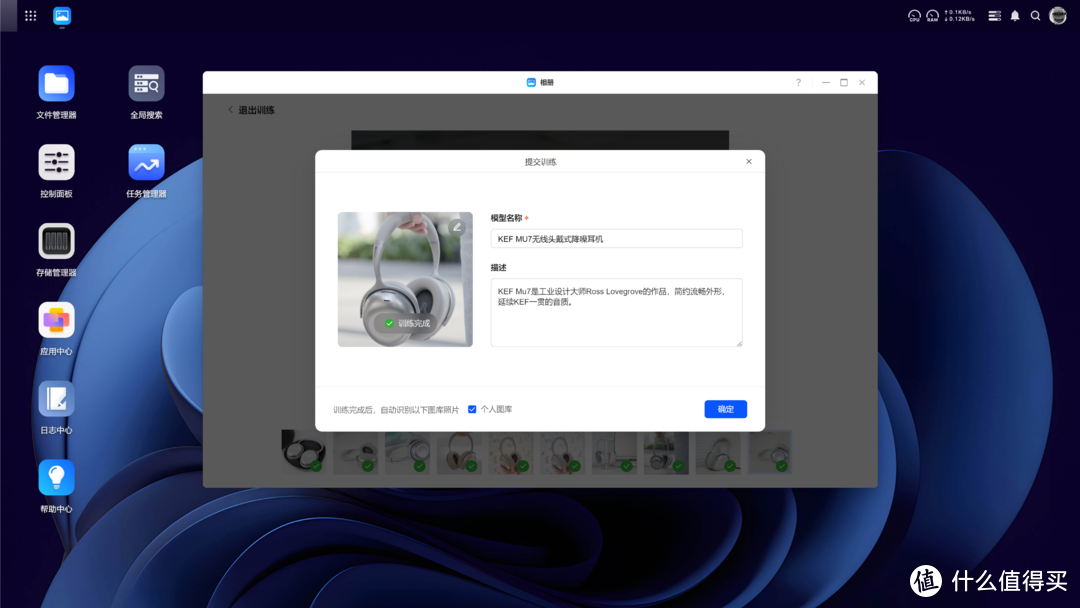Click the 退出训练 back link
Screen dimensions: 1080x608
pos(251,110)
